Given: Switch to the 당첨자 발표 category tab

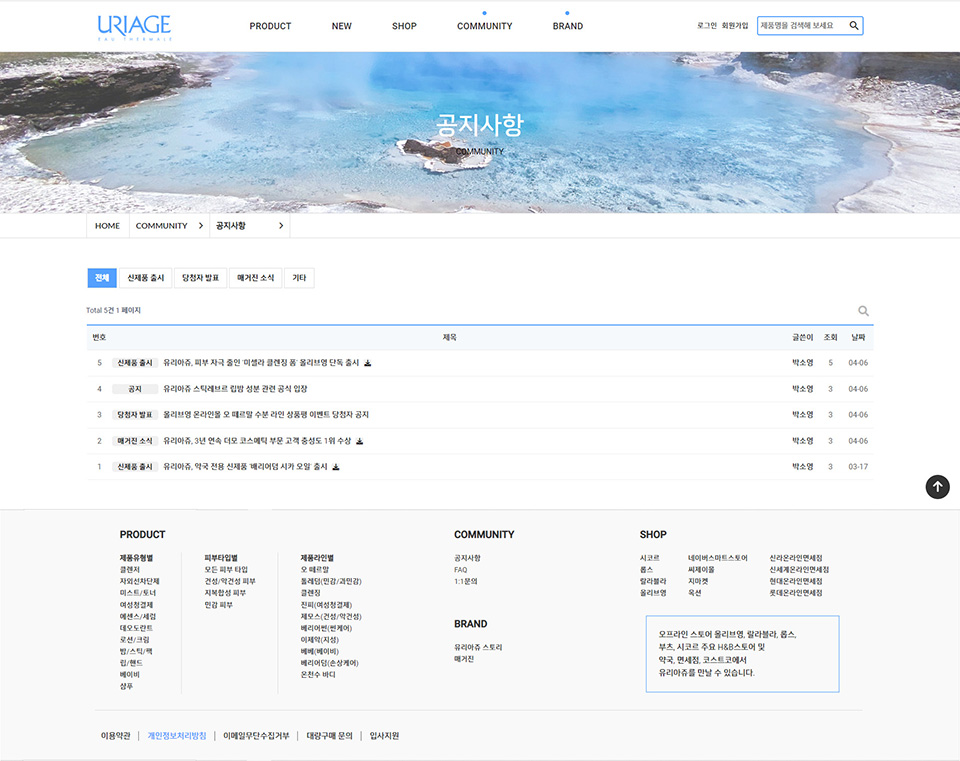Looking at the screenshot, I should [200, 278].
